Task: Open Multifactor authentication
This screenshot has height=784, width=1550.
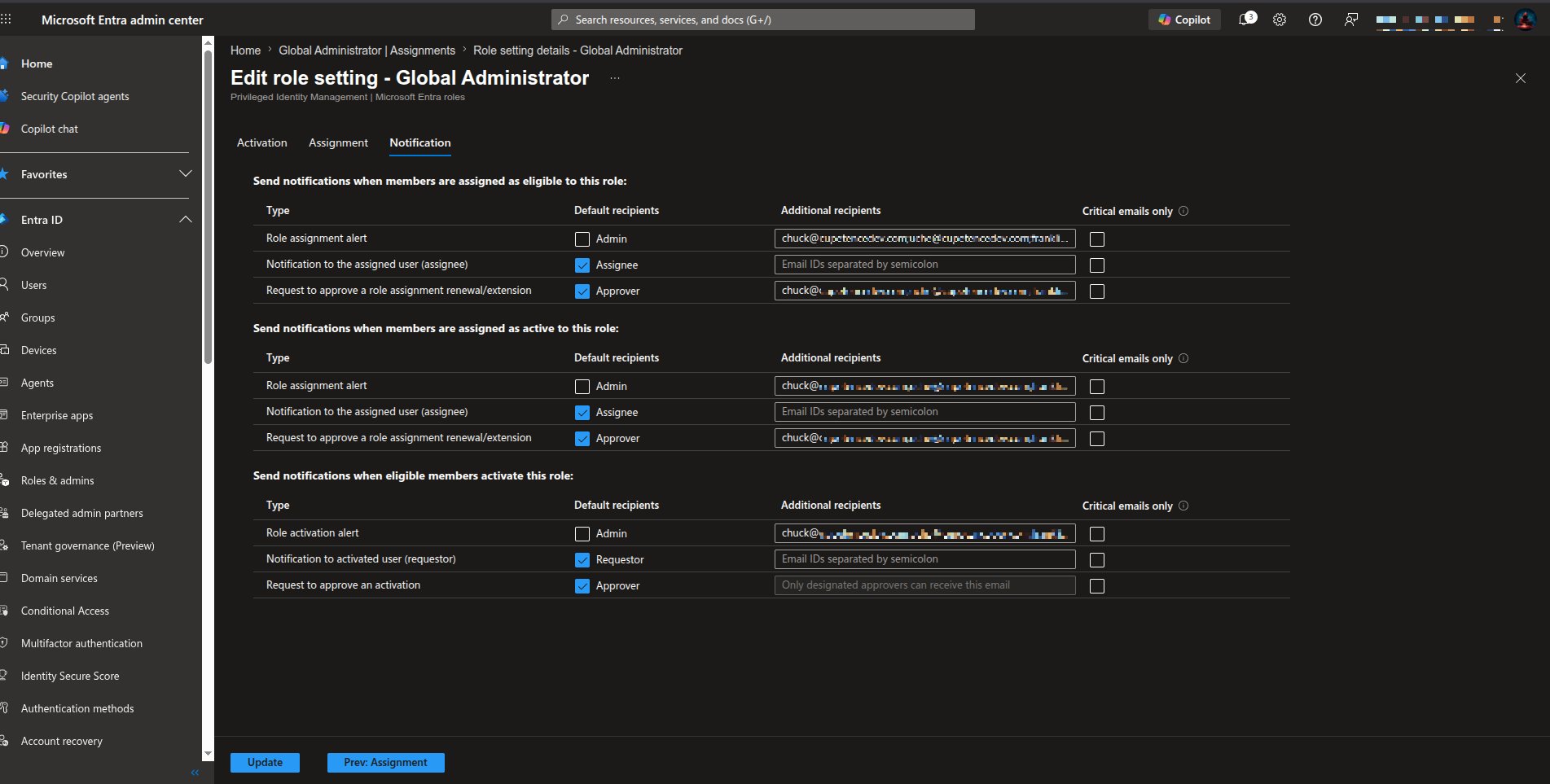Action: tap(81, 643)
